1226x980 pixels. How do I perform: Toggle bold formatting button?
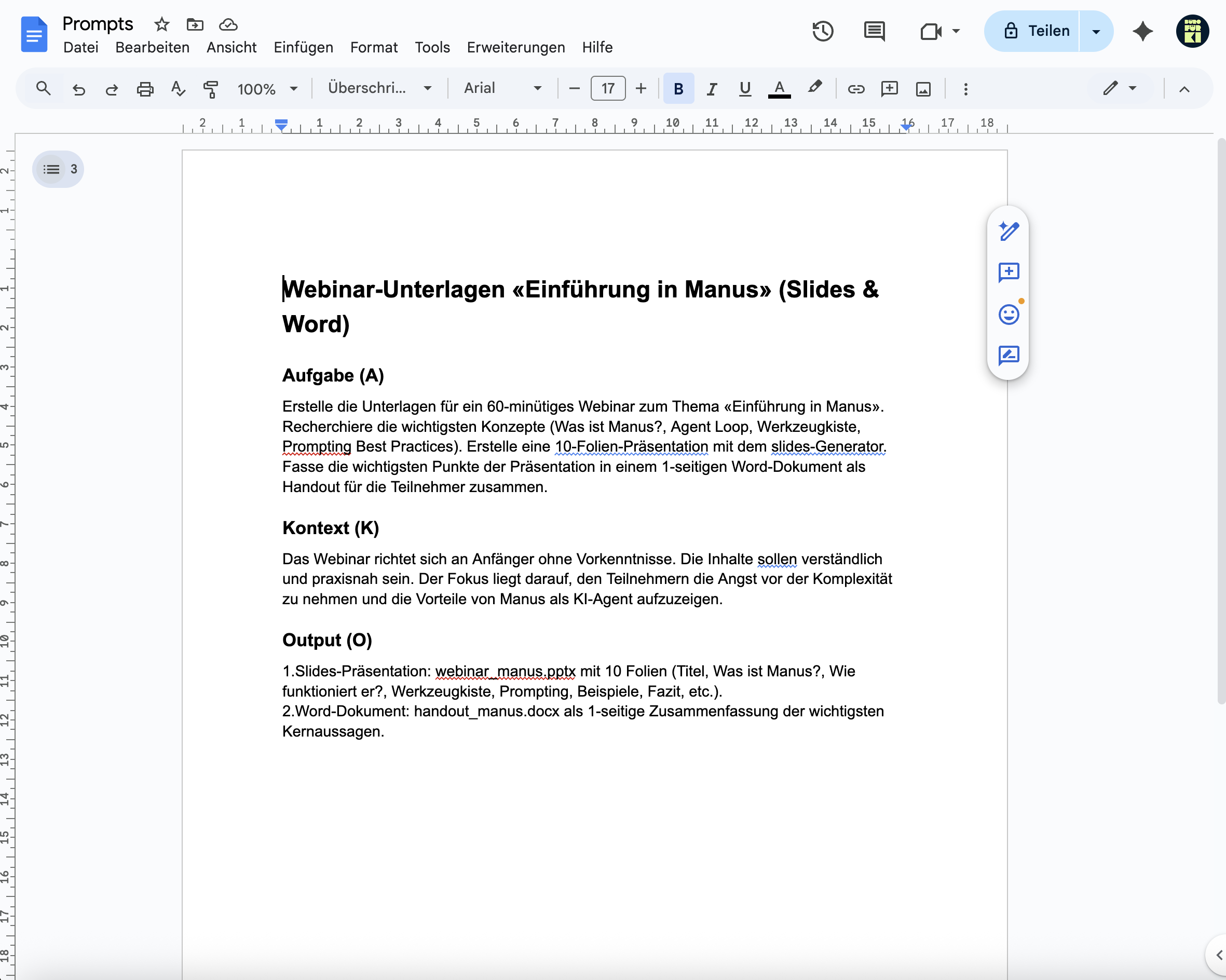[x=678, y=89]
